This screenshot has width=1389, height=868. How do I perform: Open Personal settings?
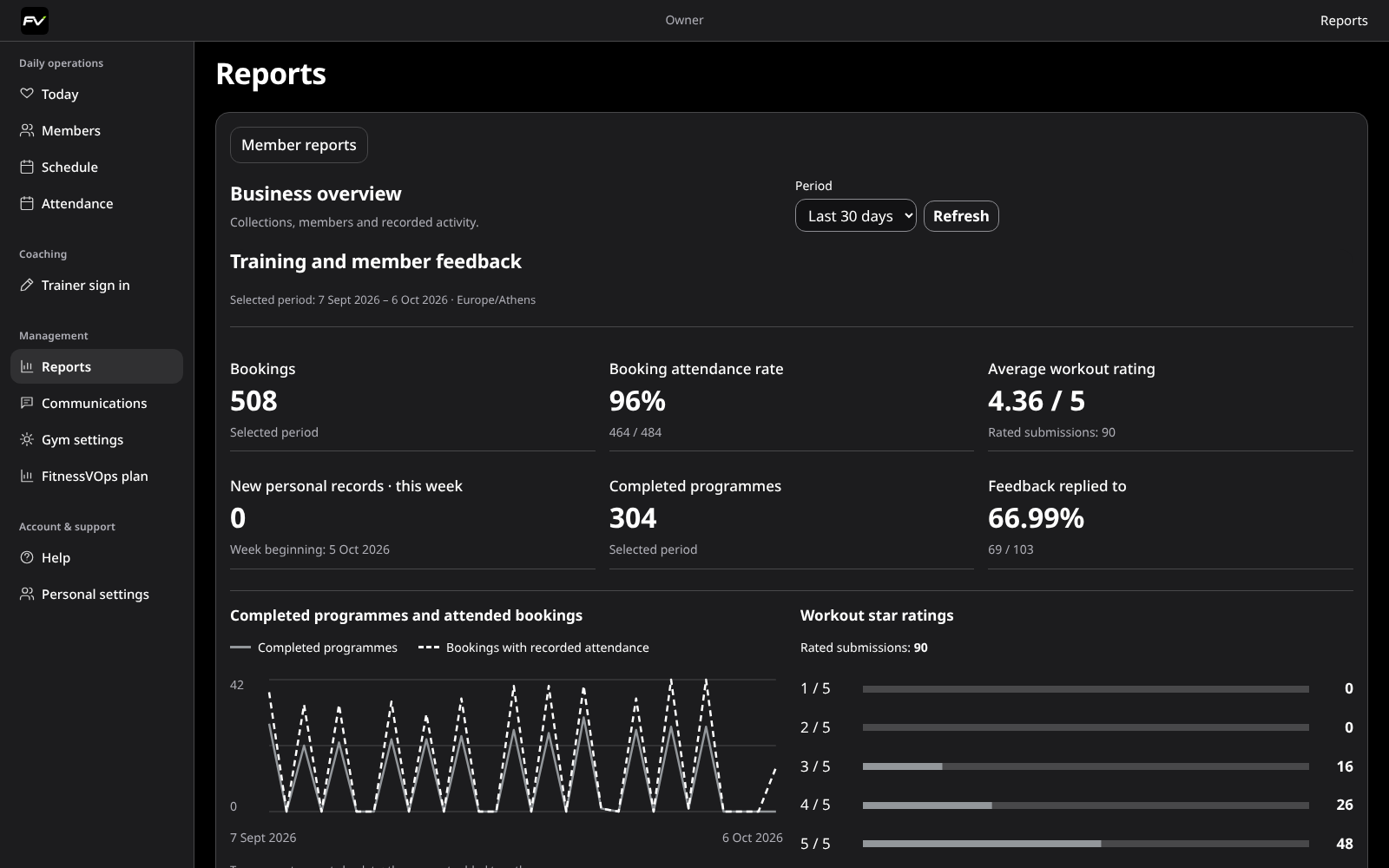pyautogui.click(x=96, y=594)
